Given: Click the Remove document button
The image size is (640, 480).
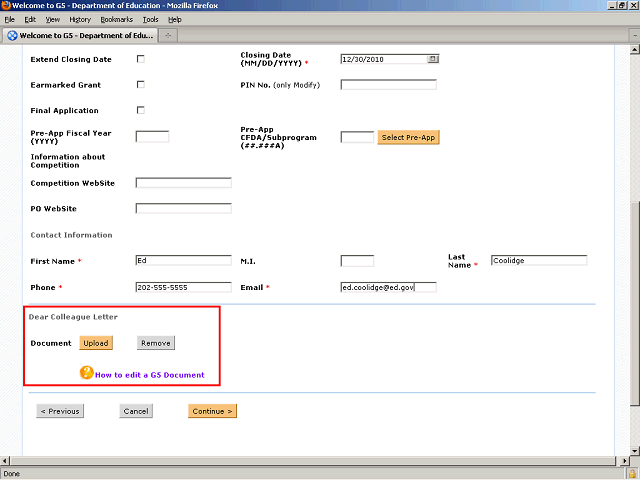Looking at the screenshot, I should coord(156,343).
